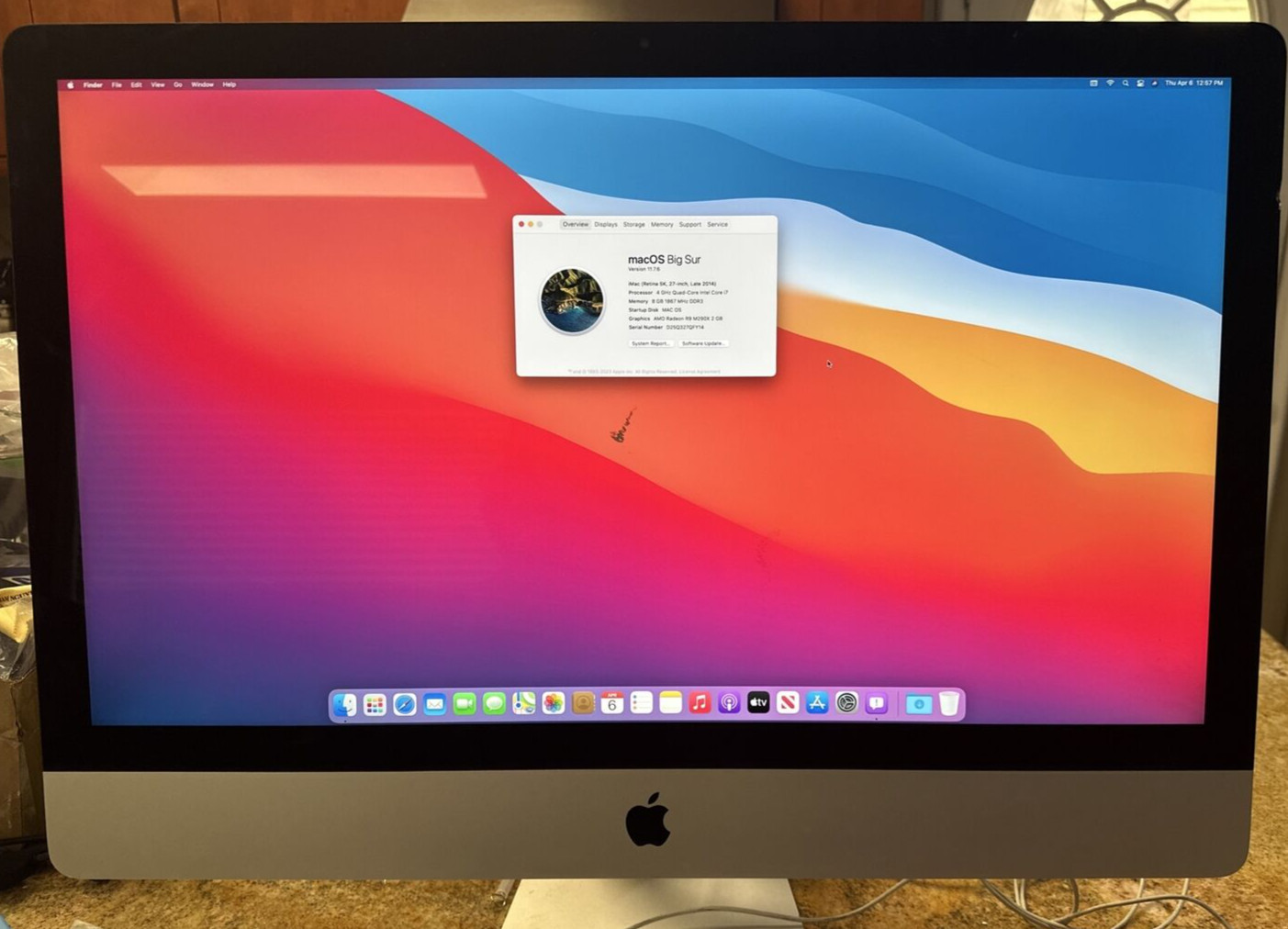1288x929 pixels.
Task: Switch to the Storage tab
Action: click(634, 224)
